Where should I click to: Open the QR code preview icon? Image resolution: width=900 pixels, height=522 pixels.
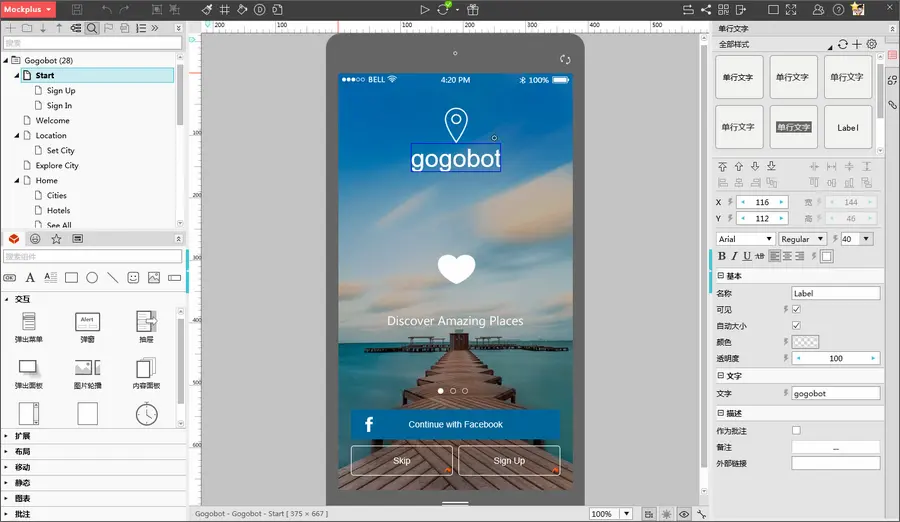point(723,10)
